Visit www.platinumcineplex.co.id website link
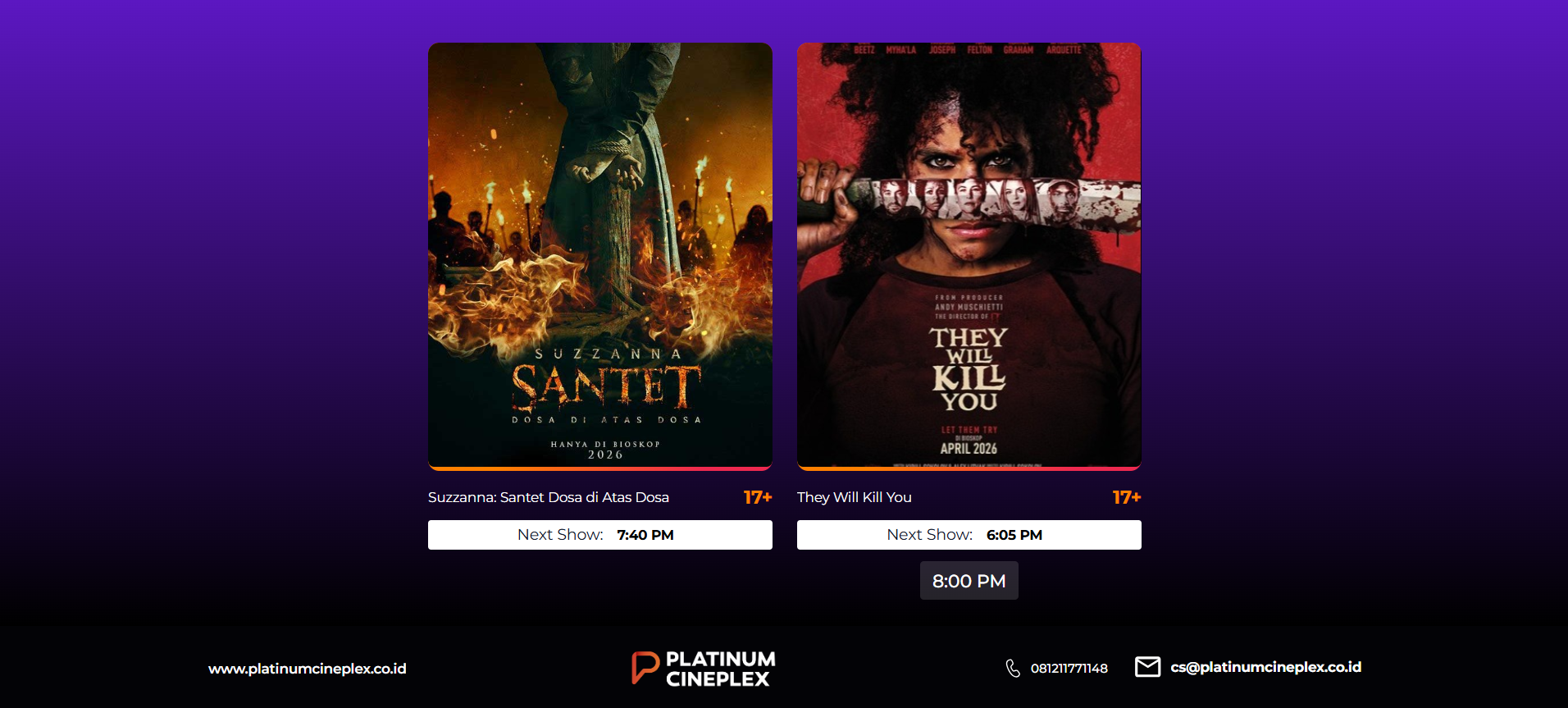 (x=308, y=669)
